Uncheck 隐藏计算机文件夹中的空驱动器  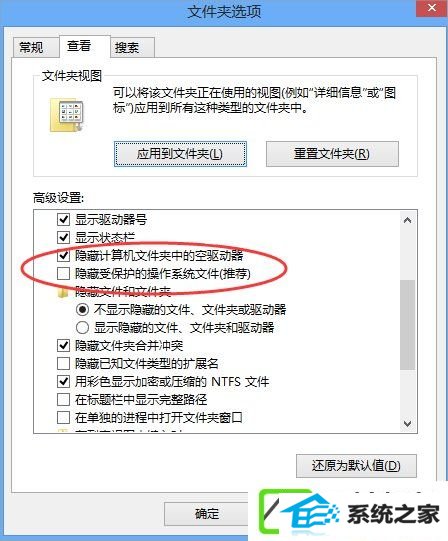[64, 255]
